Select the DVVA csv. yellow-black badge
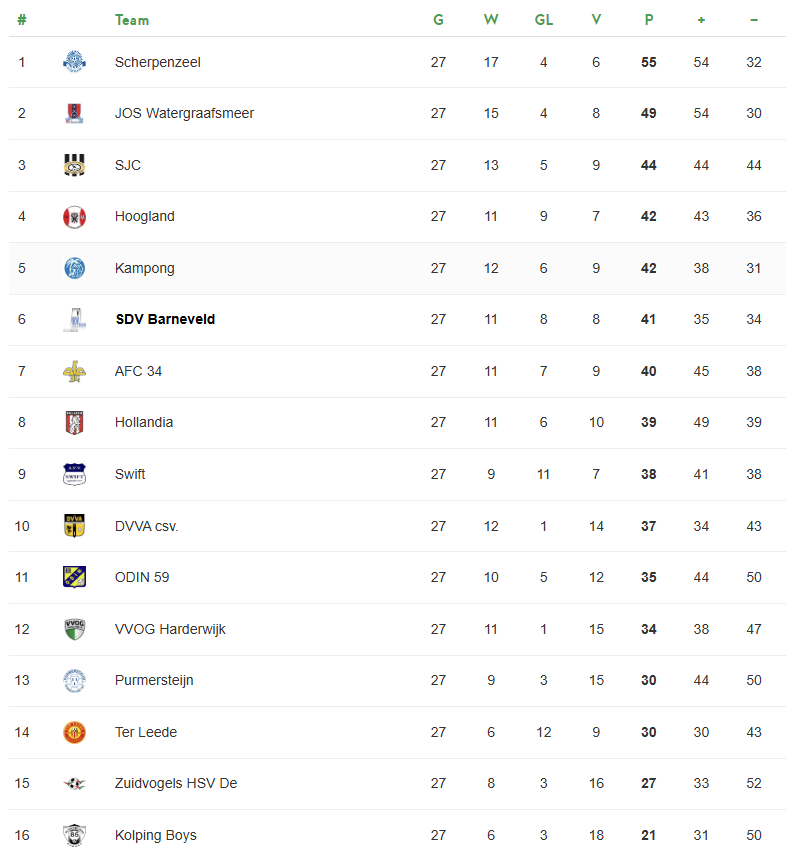This screenshot has width=786, height=861. [74, 525]
